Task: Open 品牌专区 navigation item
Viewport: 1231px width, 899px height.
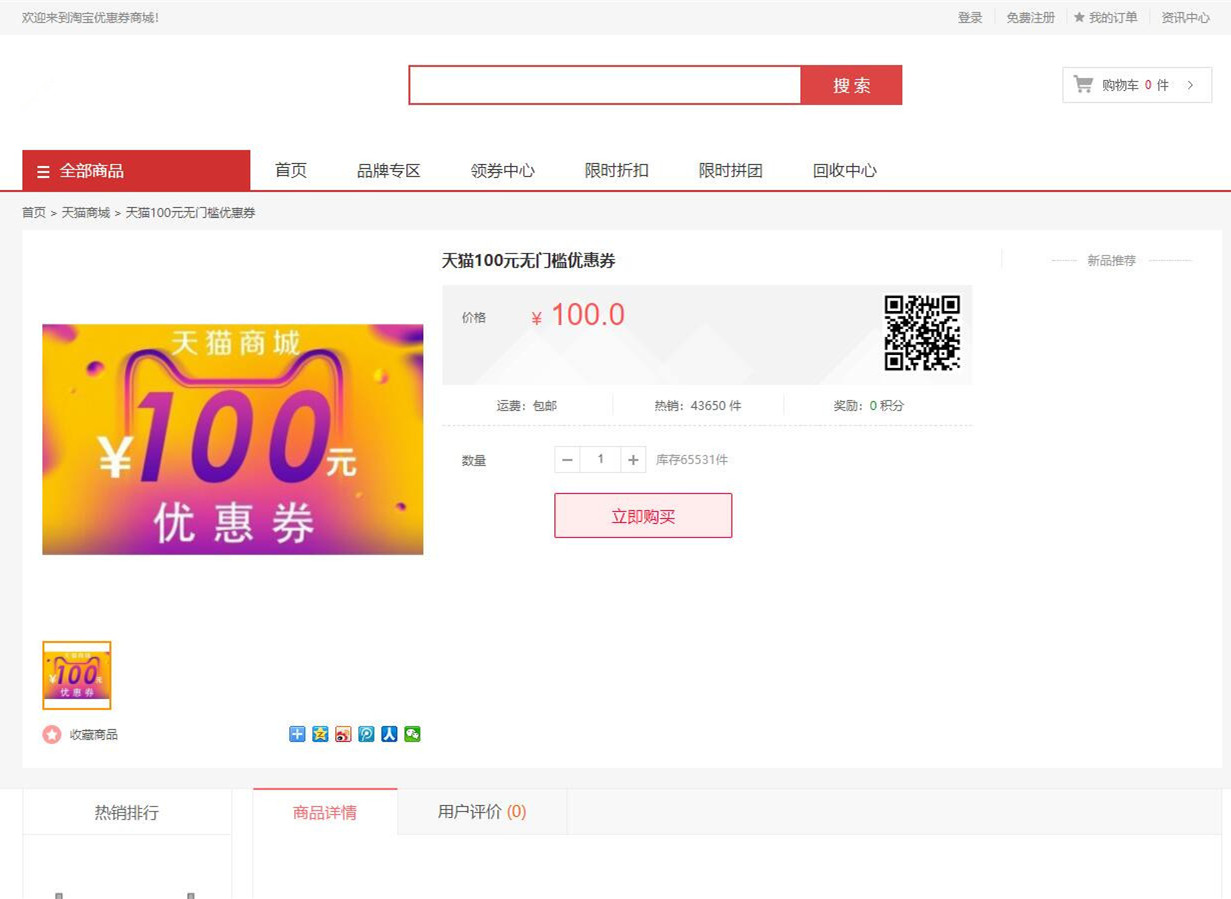Action: coord(389,170)
